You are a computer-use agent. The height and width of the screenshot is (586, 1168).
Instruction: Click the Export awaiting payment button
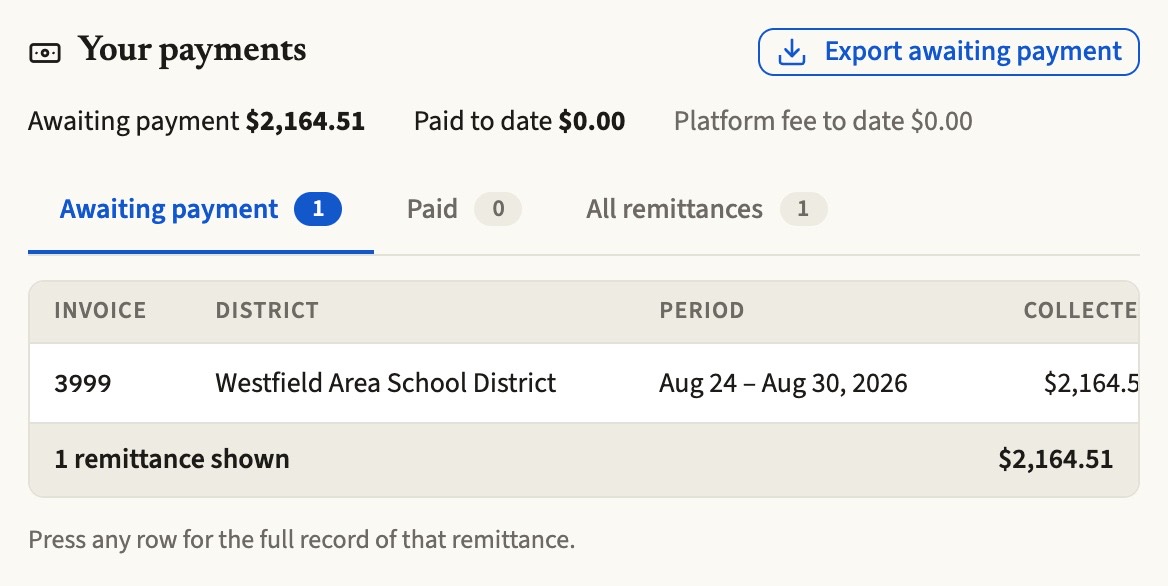pos(948,52)
